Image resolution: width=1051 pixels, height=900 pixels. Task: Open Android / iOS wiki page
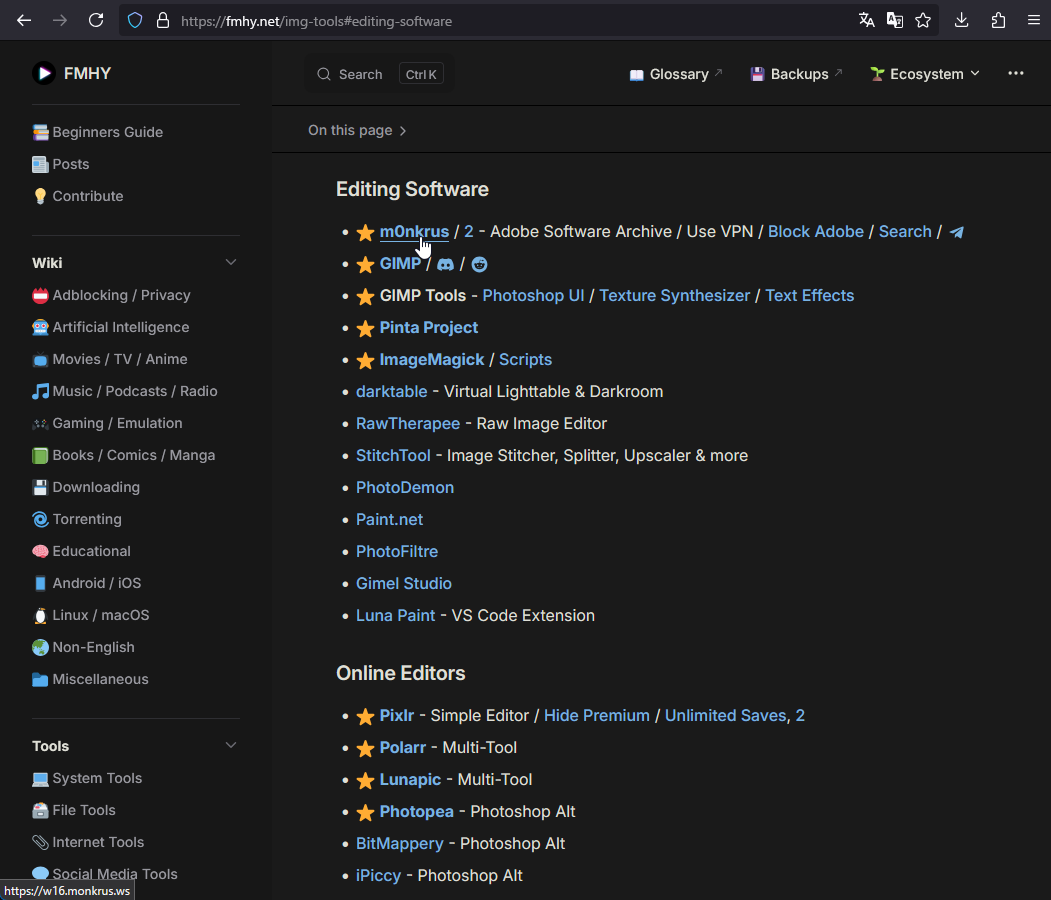[97, 583]
